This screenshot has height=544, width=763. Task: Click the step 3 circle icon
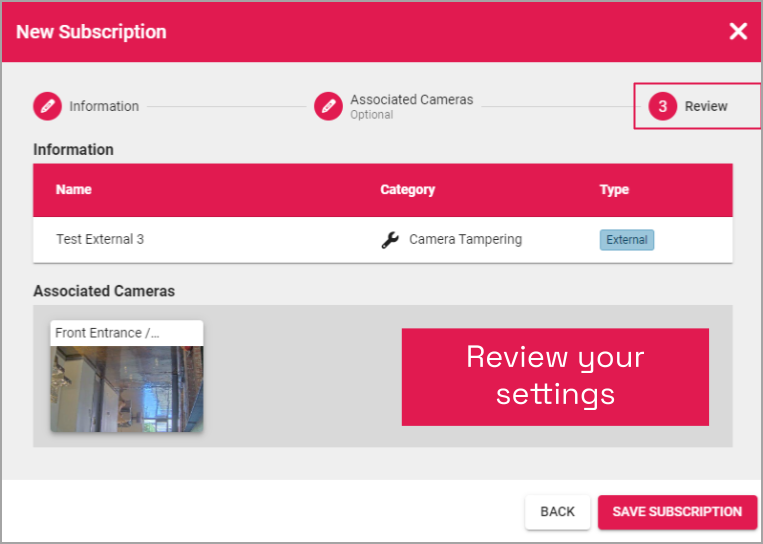coord(662,106)
